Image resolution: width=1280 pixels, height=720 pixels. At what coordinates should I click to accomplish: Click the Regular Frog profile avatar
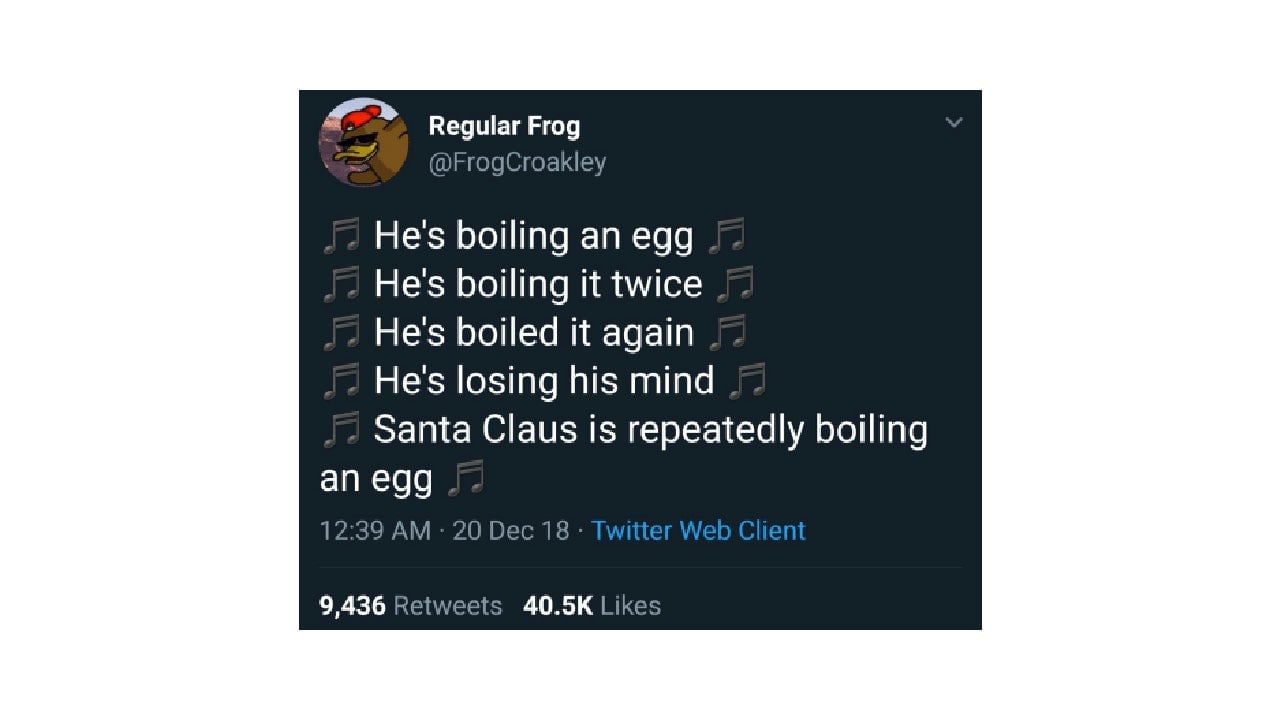click(x=363, y=142)
